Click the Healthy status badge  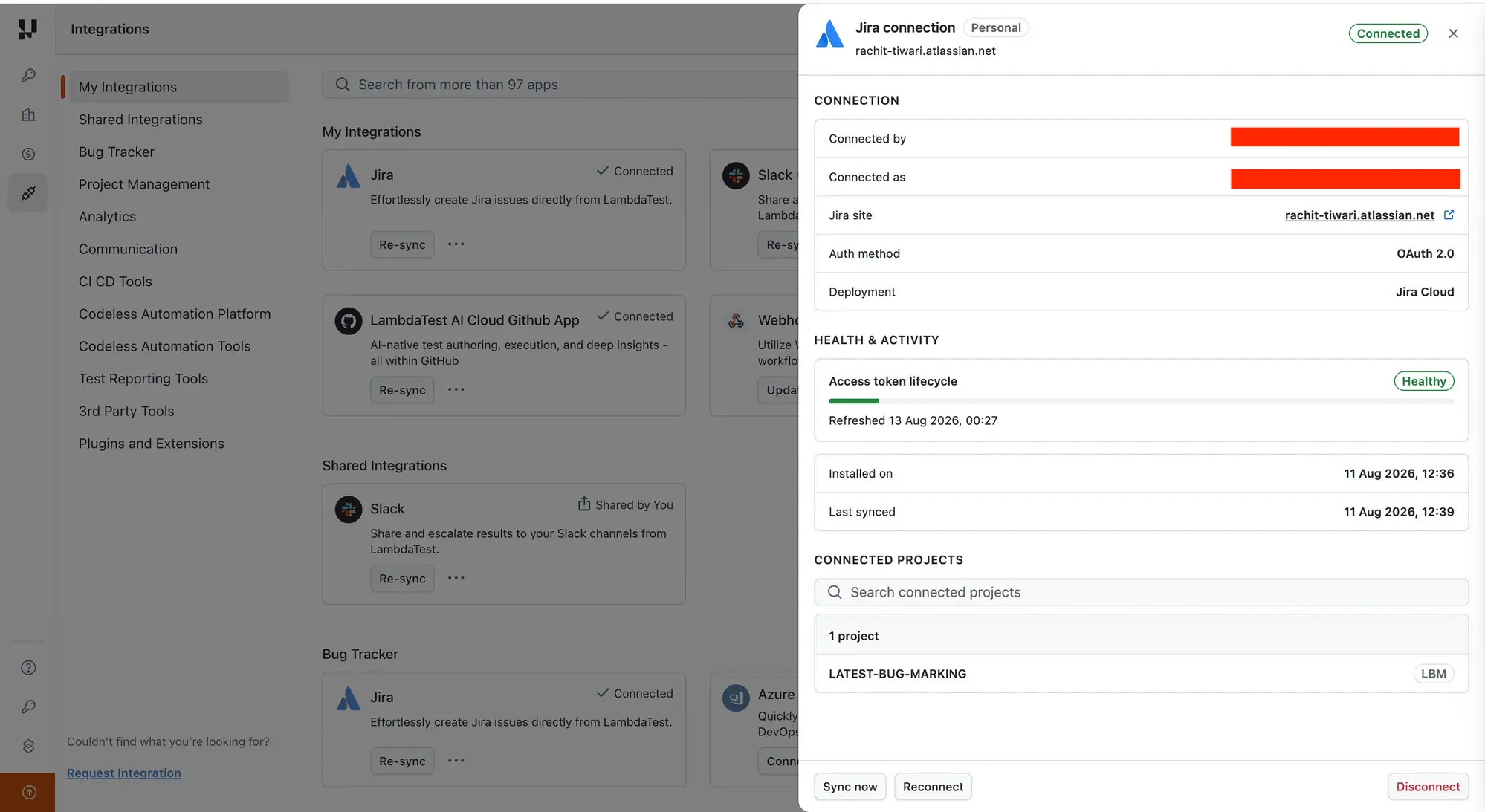1423,381
